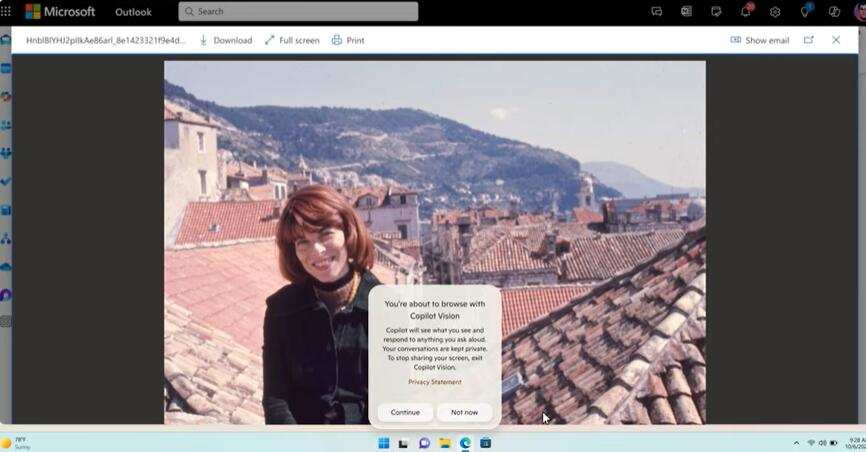The width and height of the screenshot is (866, 452).
Task: Open the multicolor Copilot rail icon
Action: (x=6, y=97)
